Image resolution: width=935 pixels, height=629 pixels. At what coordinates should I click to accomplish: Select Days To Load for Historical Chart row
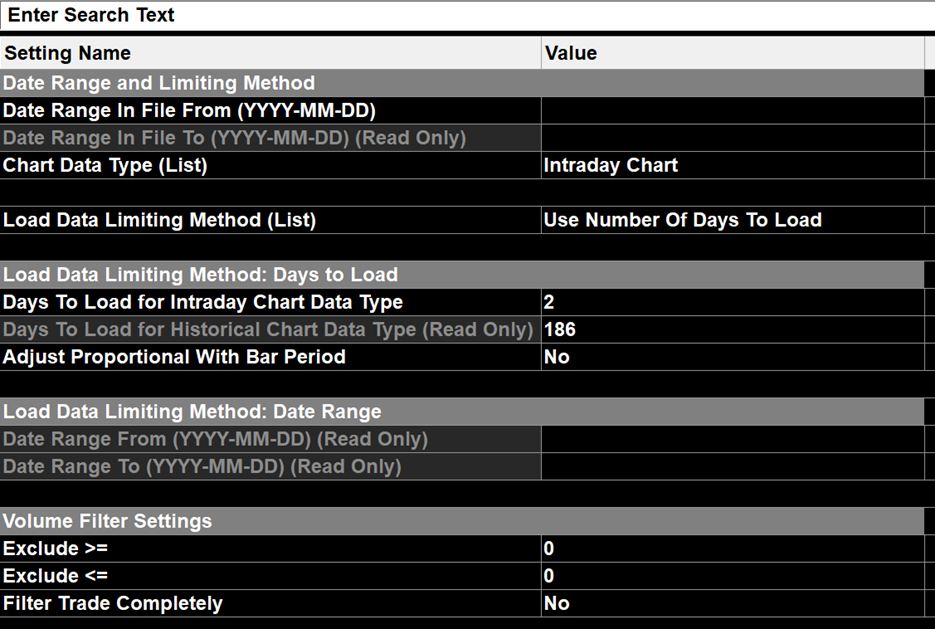268,329
